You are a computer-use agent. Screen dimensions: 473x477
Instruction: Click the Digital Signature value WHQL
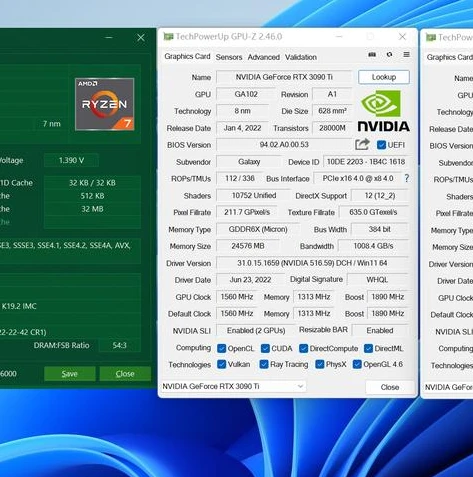pos(377,280)
